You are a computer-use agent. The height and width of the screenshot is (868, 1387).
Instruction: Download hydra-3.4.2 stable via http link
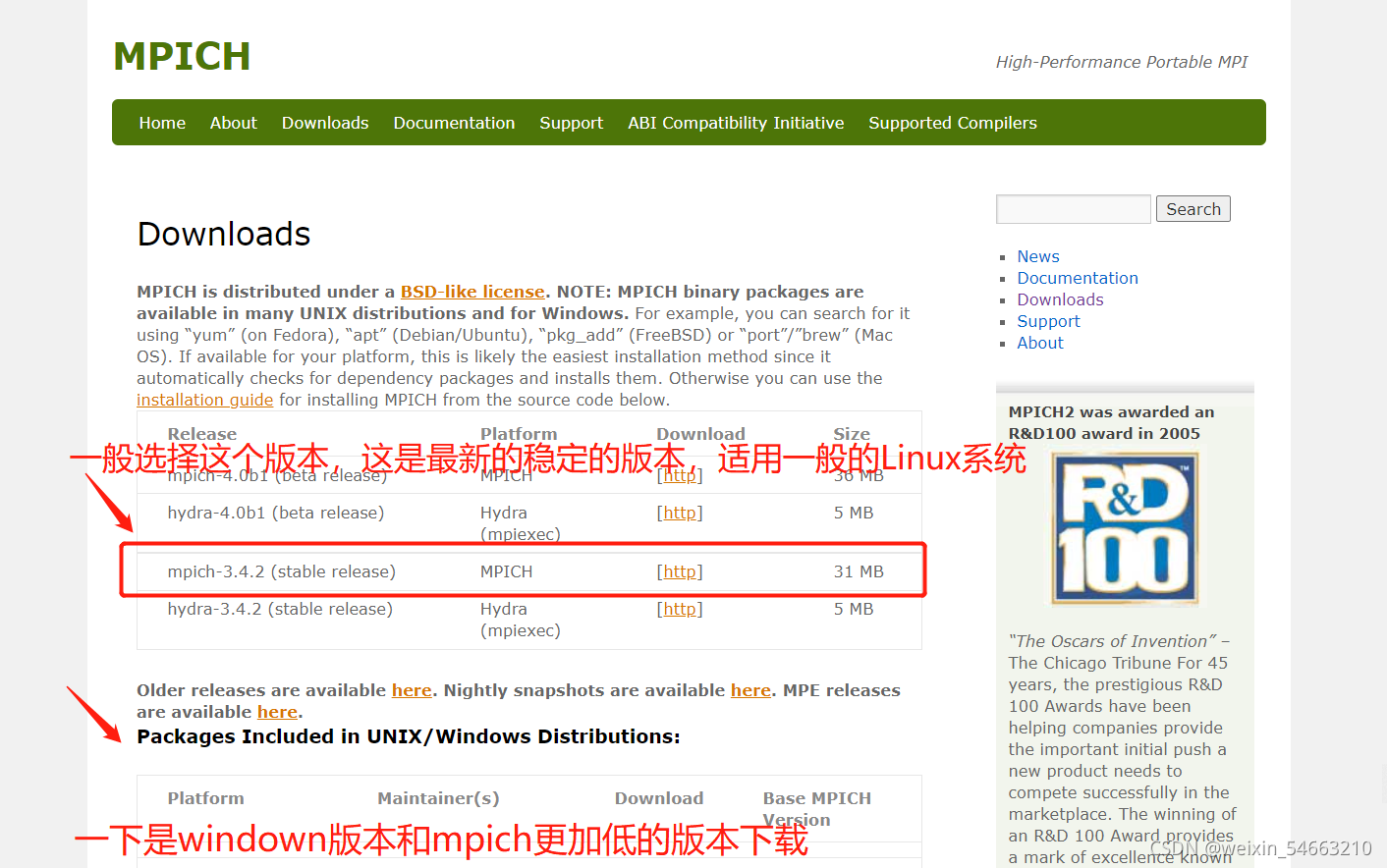[680, 609]
